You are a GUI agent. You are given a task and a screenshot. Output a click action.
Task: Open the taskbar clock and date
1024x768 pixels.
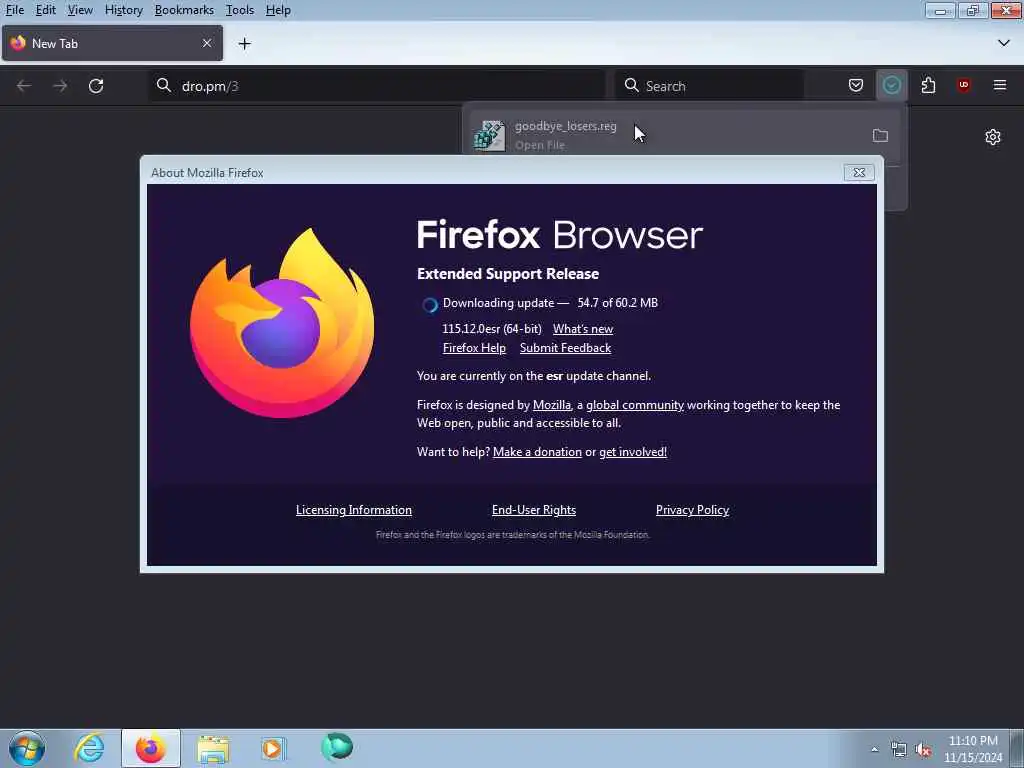(x=973, y=749)
